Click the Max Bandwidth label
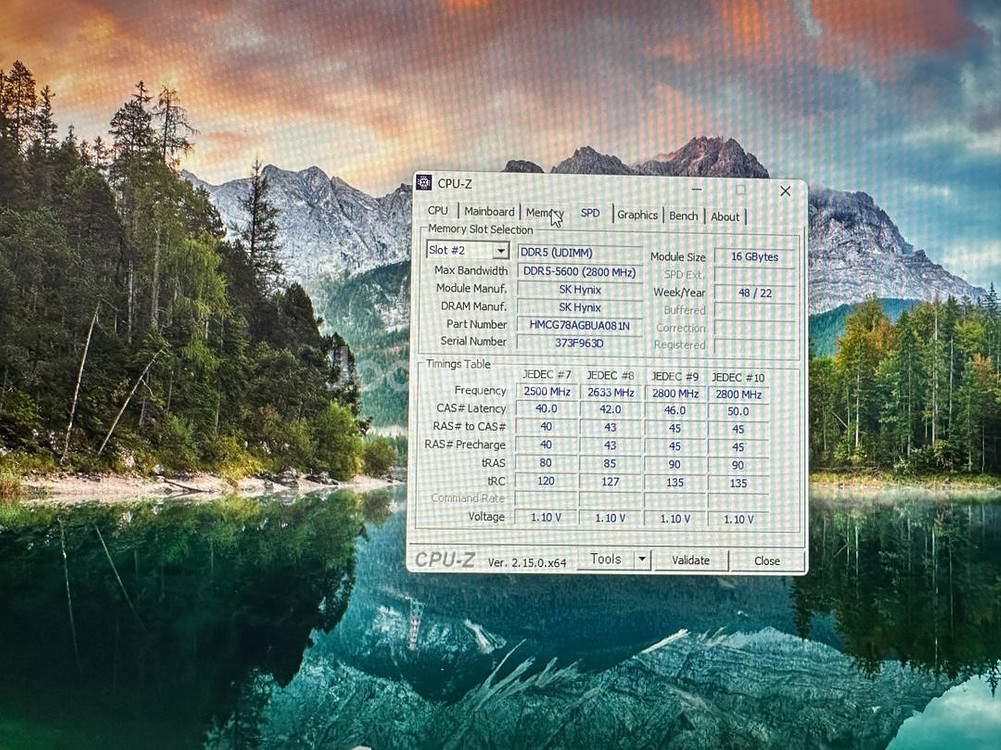The width and height of the screenshot is (1001, 750). (x=471, y=271)
